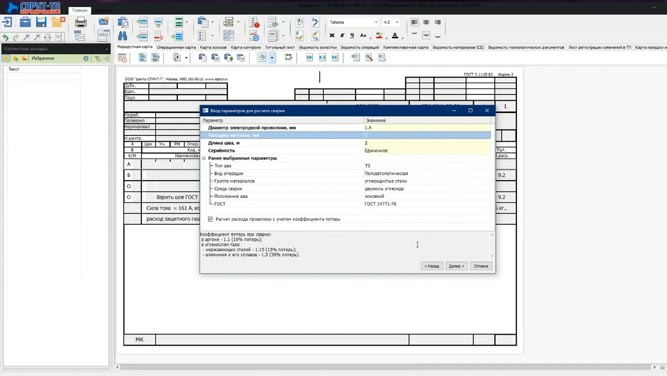Image resolution: width=667 pixels, height=376 pixels.
Task: Click the electrode wire diameter value 1.4
Action: pyautogui.click(x=427, y=128)
